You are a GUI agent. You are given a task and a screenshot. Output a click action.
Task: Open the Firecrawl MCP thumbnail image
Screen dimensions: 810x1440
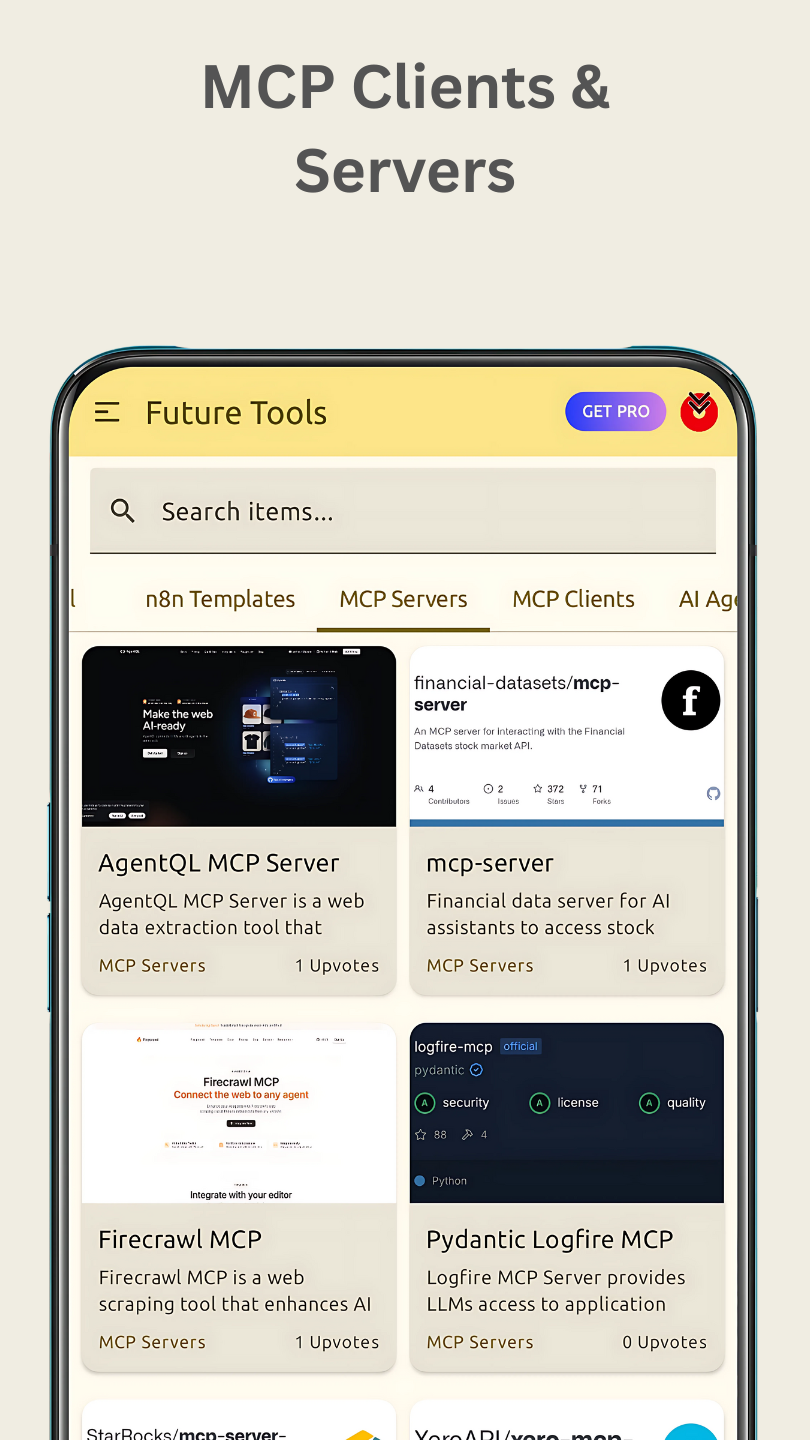[239, 1113]
